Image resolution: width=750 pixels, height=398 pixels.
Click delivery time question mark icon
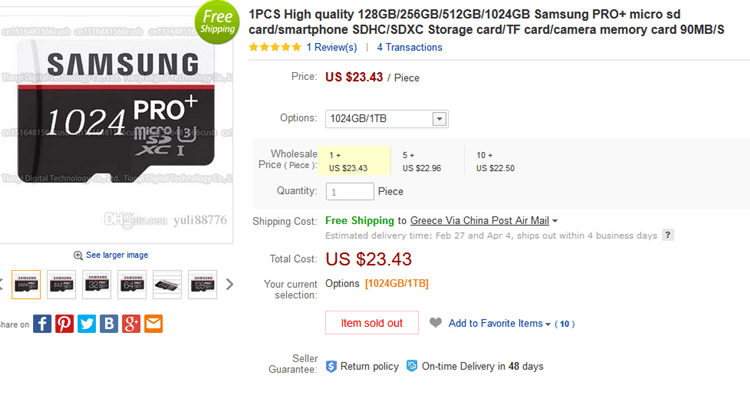pyautogui.click(x=668, y=235)
